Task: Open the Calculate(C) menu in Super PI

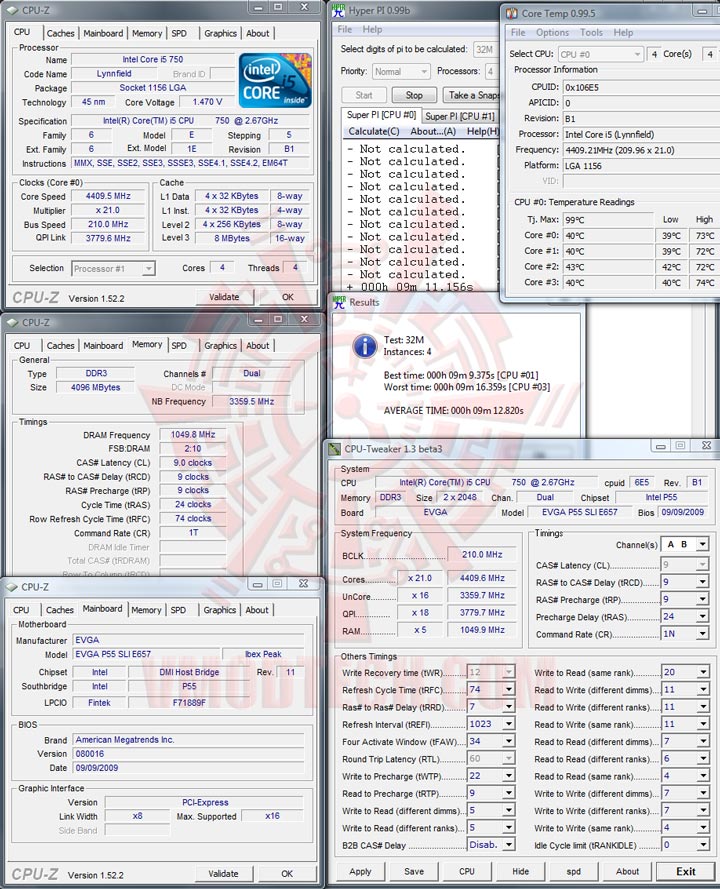Action: pos(374,132)
